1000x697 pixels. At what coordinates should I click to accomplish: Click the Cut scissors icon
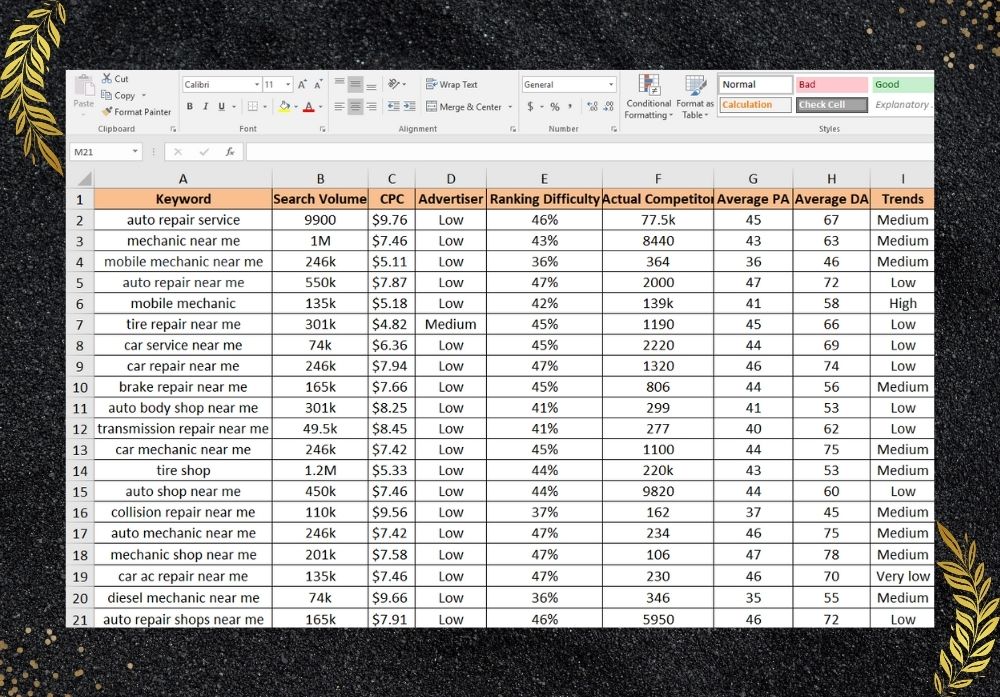[x=107, y=79]
